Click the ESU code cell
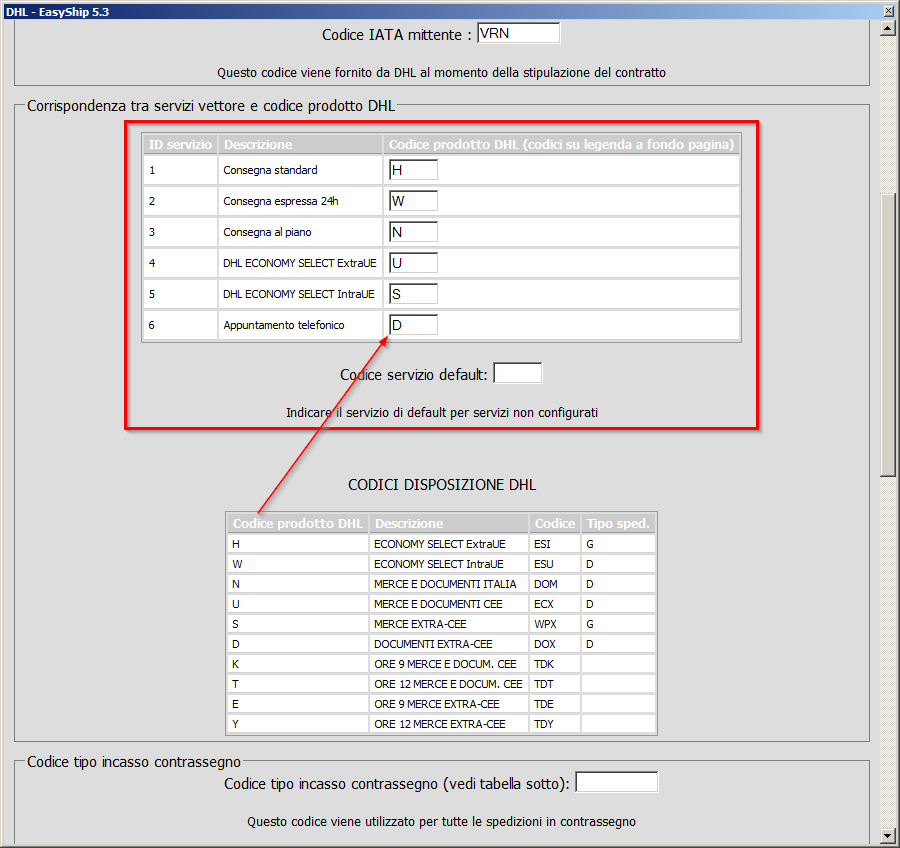 click(x=554, y=564)
